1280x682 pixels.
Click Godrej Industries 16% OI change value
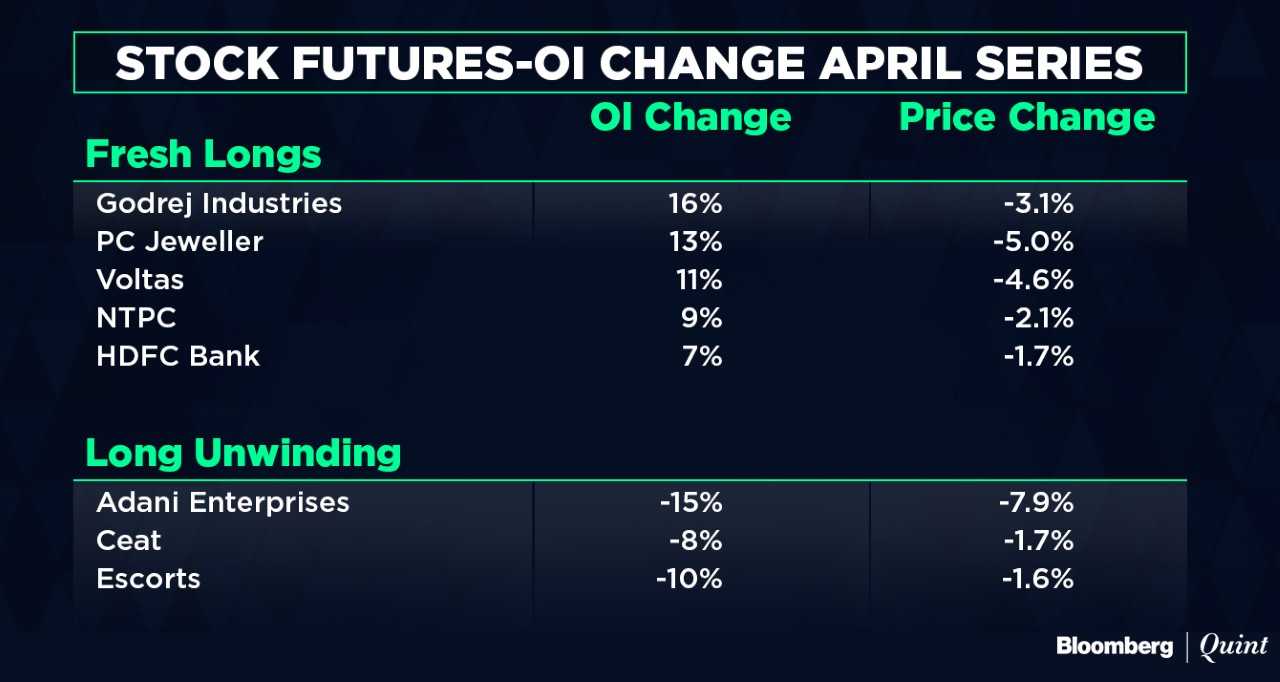point(695,204)
